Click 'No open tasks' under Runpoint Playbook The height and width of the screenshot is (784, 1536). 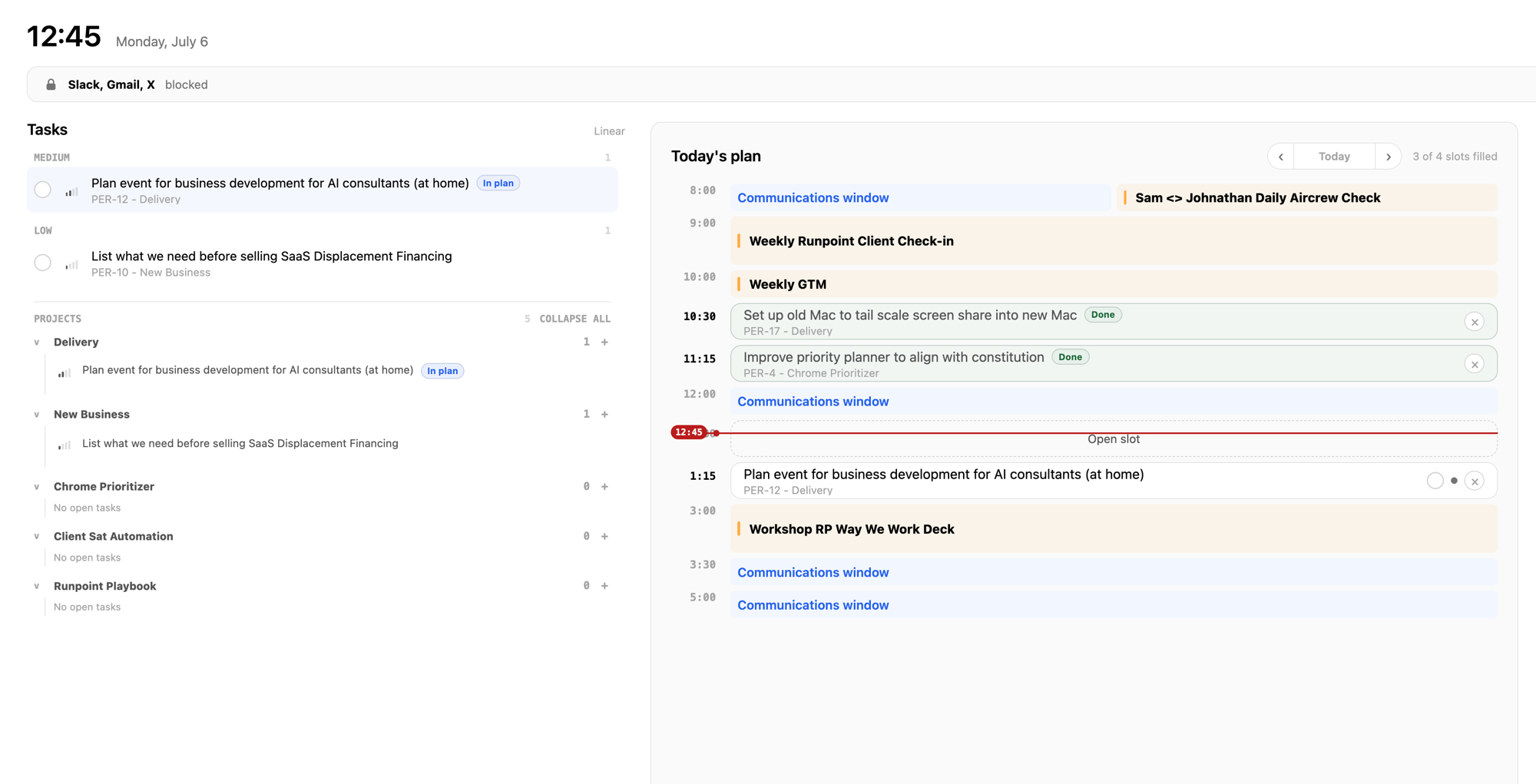coord(87,607)
